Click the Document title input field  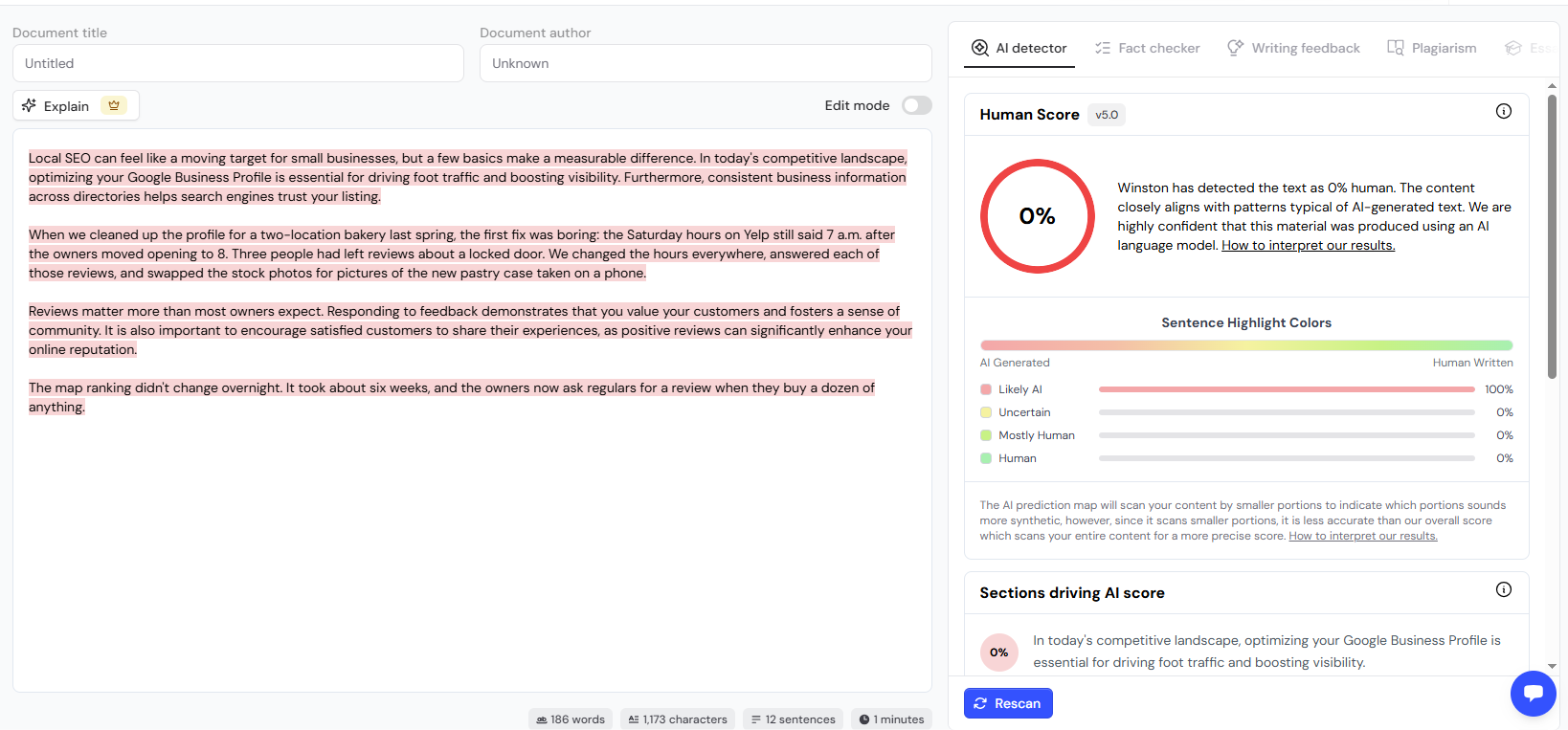point(238,63)
